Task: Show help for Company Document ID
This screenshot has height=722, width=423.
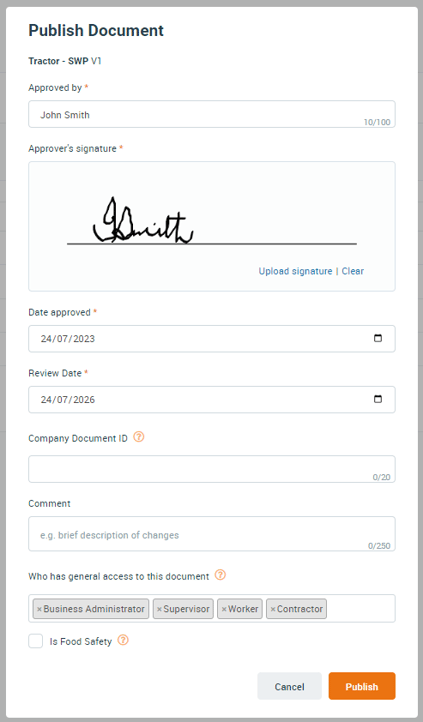Action: [x=139, y=437]
